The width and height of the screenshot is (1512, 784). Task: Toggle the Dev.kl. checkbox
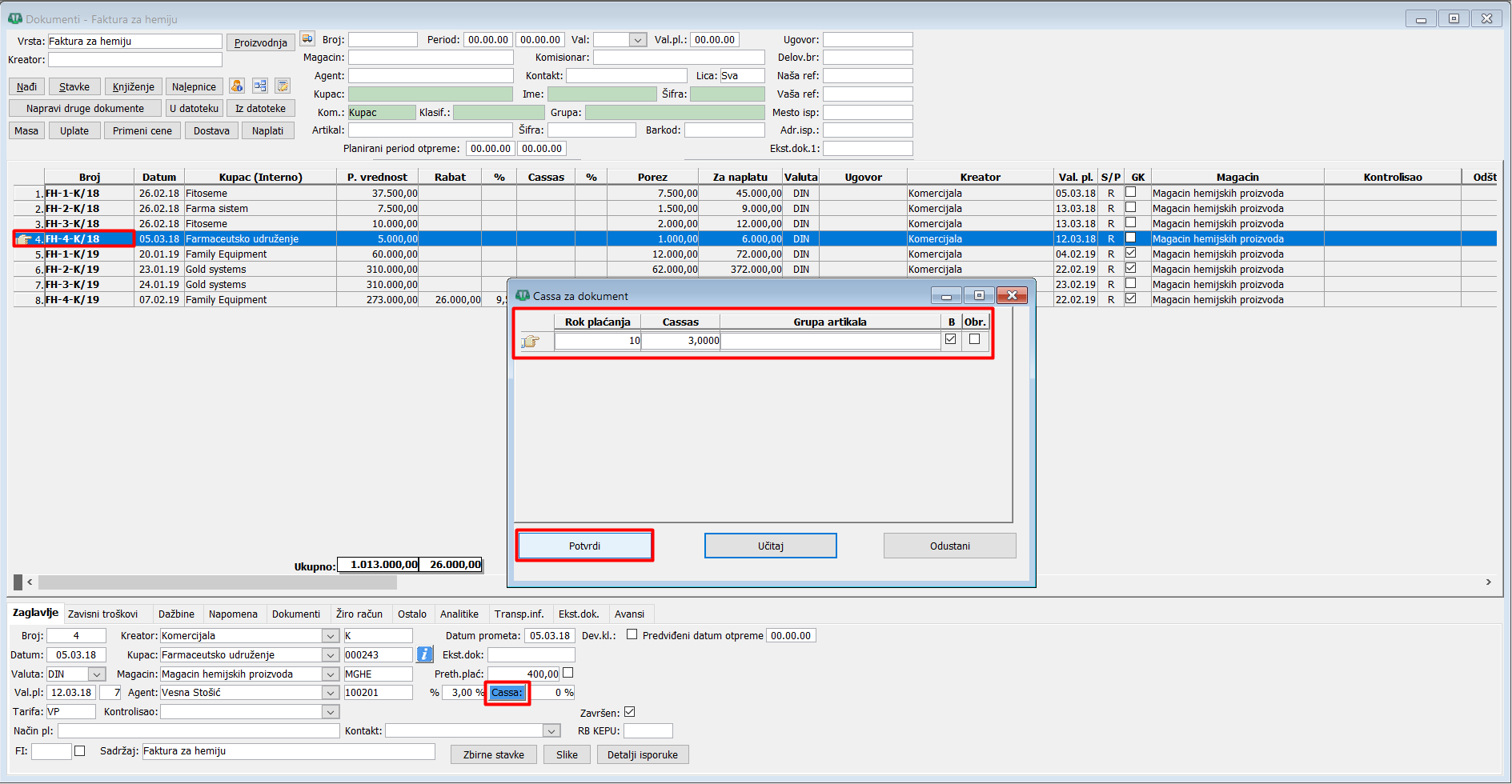tap(632, 634)
